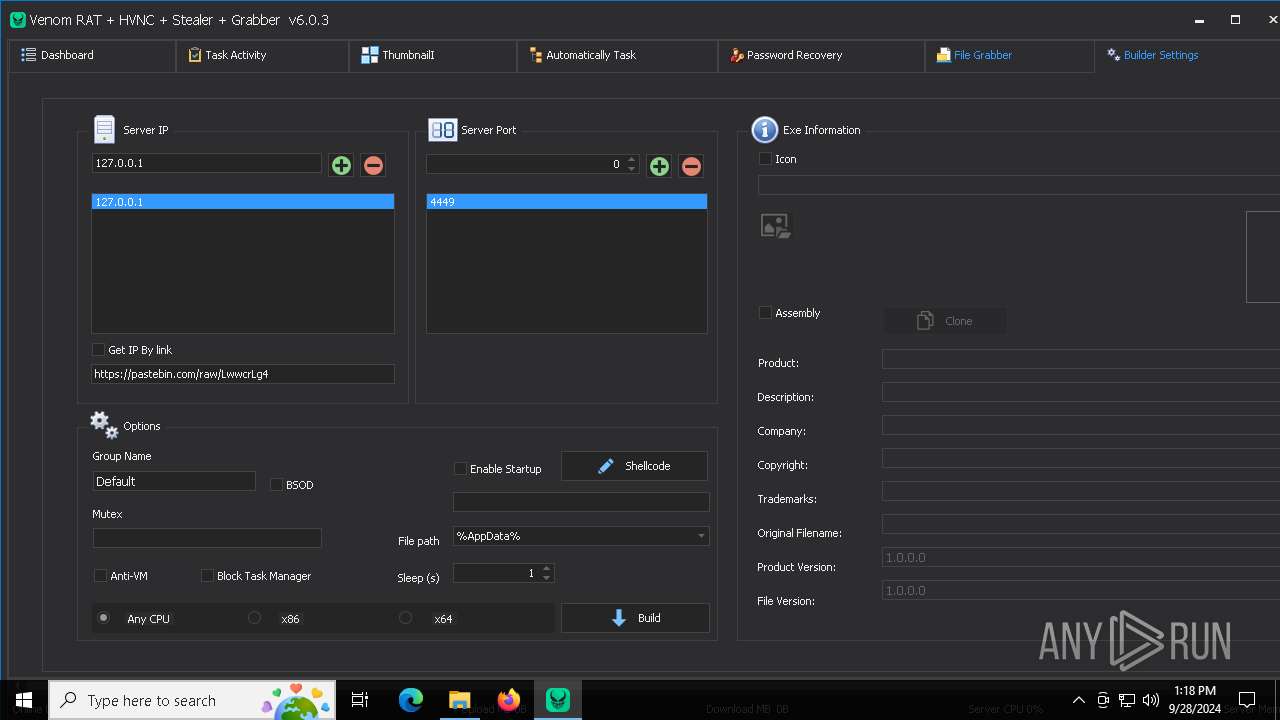Launch Microsoft Edge from taskbar
Image resolution: width=1280 pixels, height=720 pixels.
pyautogui.click(x=410, y=700)
